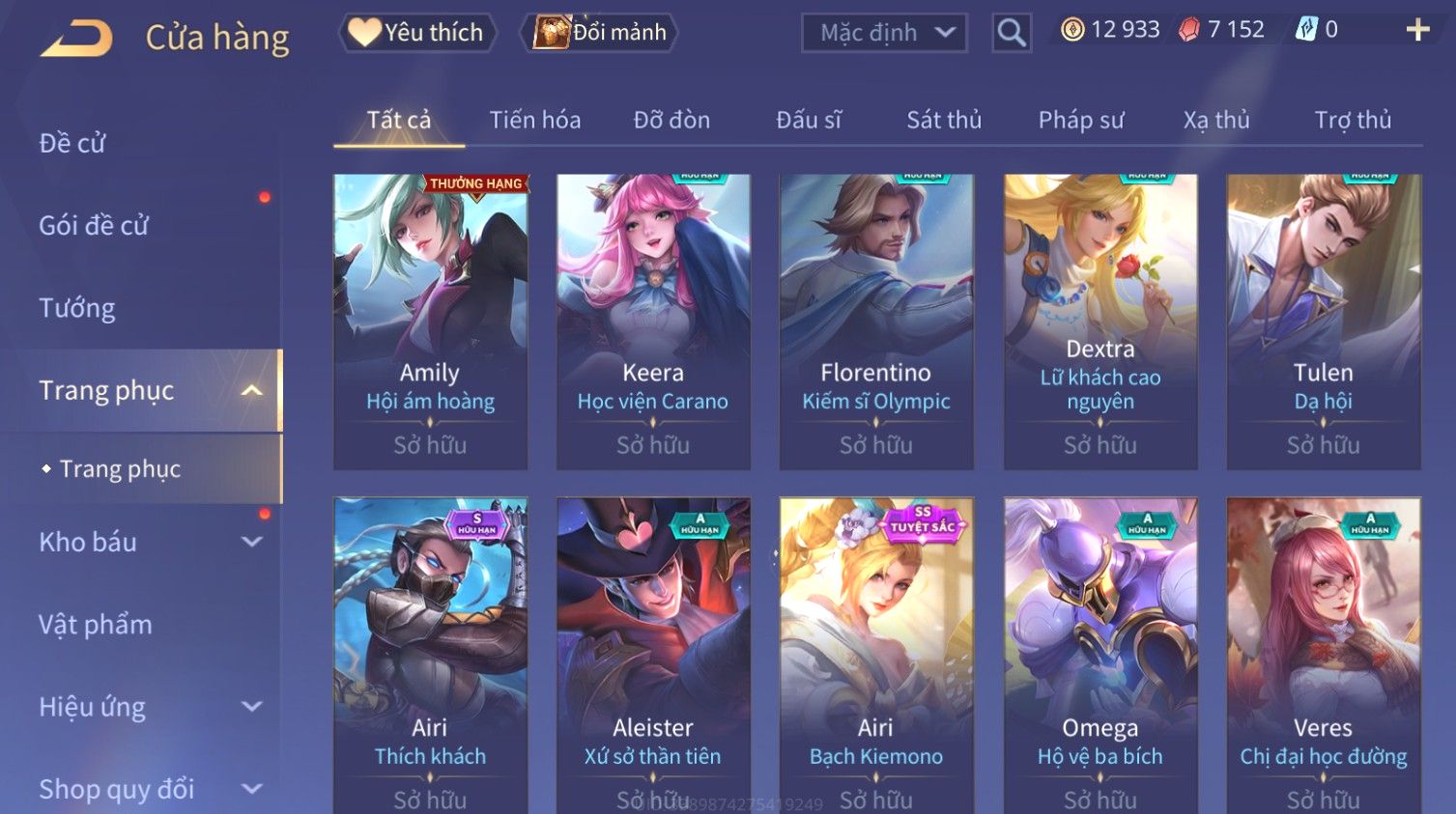Open the Mặc định sort dropdown
Screen dimensions: 1456x814
click(884, 33)
